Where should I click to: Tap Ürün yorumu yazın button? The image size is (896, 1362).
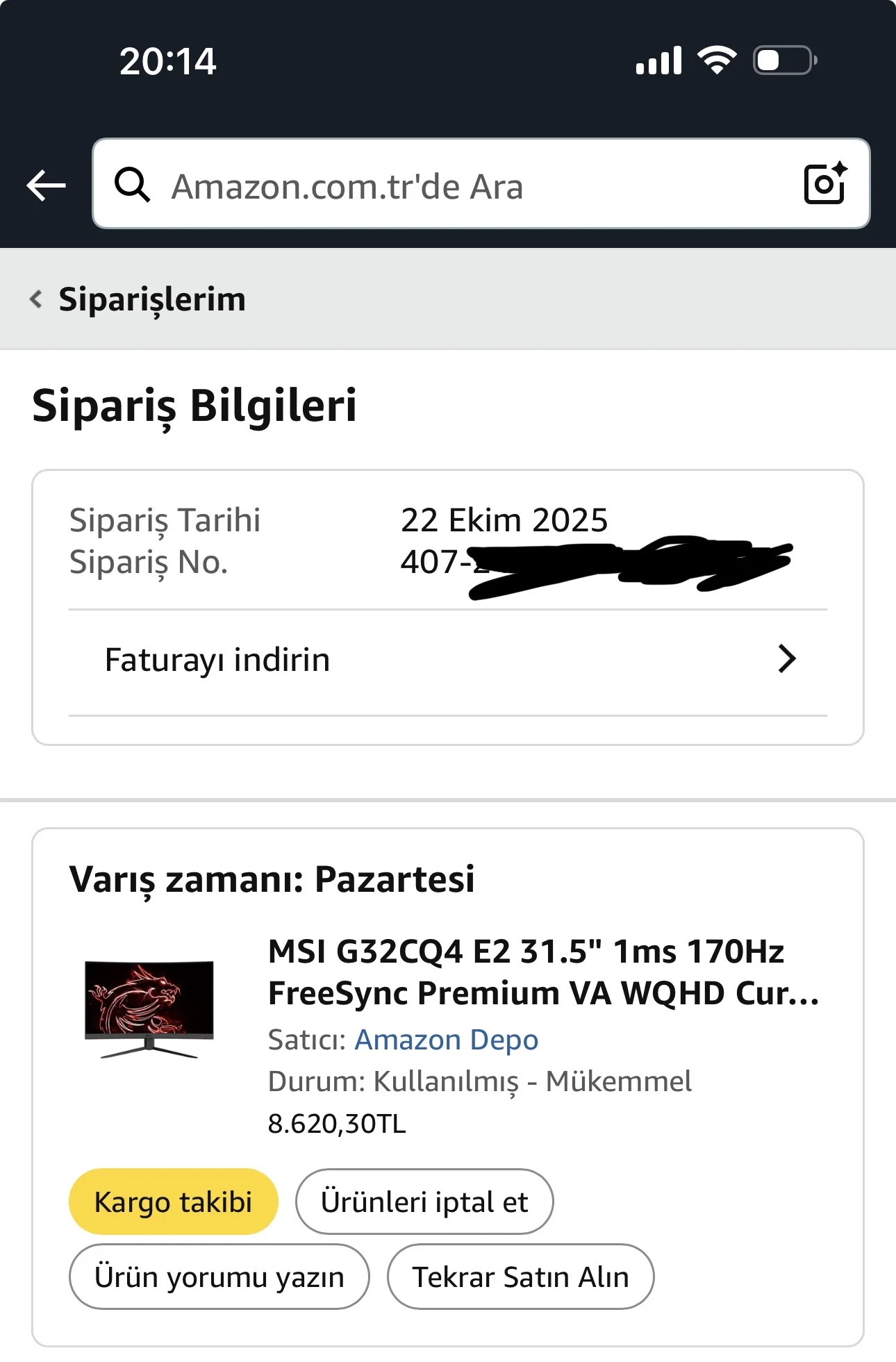pyautogui.click(x=219, y=1277)
